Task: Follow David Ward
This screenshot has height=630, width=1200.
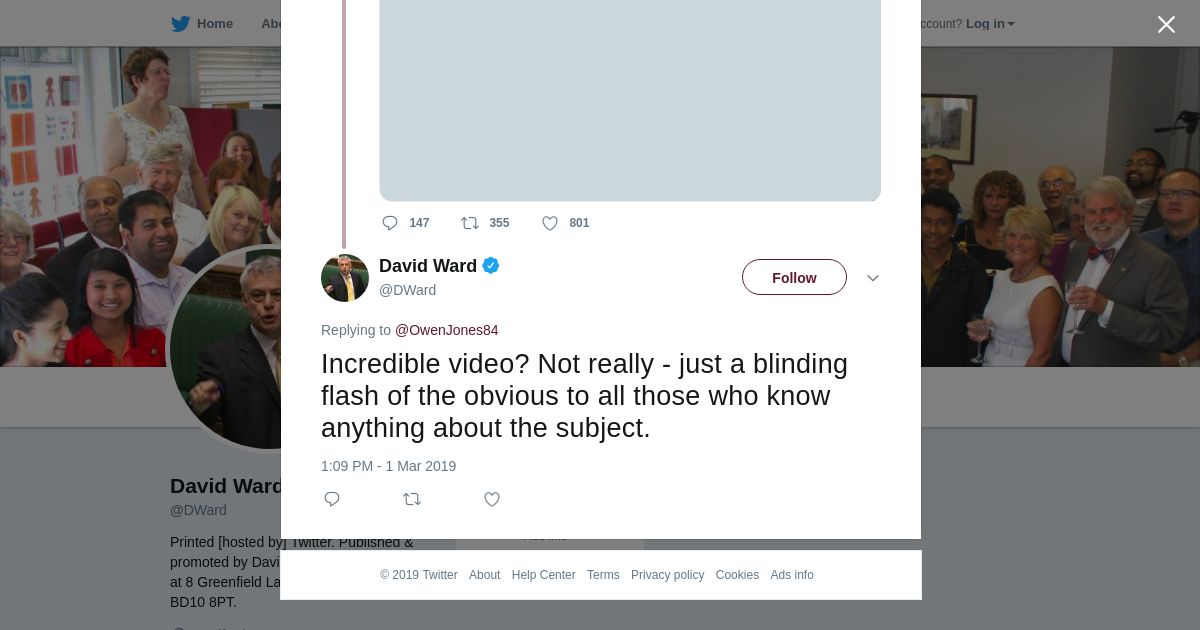Action: click(794, 278)
